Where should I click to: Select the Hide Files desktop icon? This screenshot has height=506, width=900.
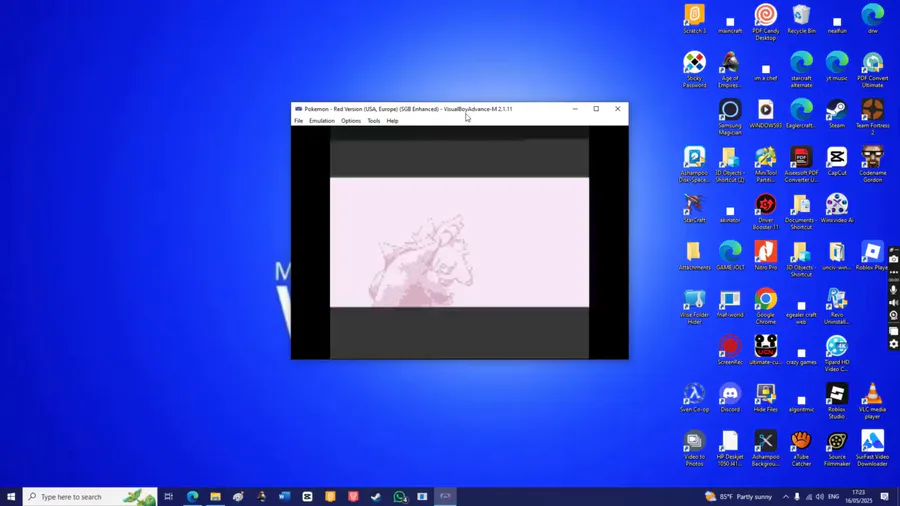(766, 398)
